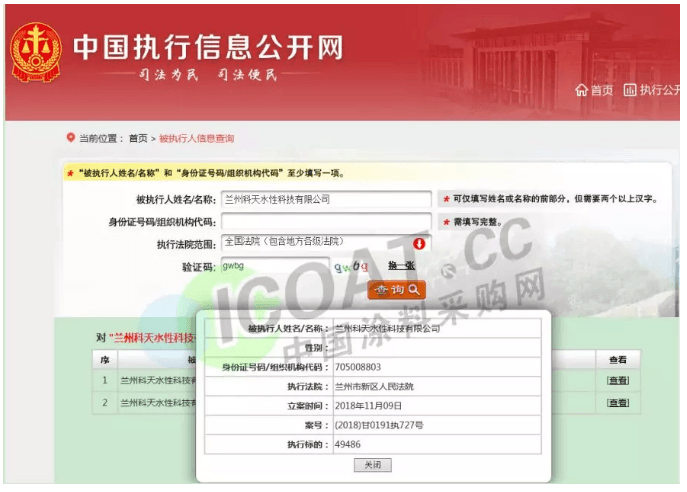Open the 执行公开 navigation menu item
This screenshot has height=492, width=687.
tap(660, 91)
